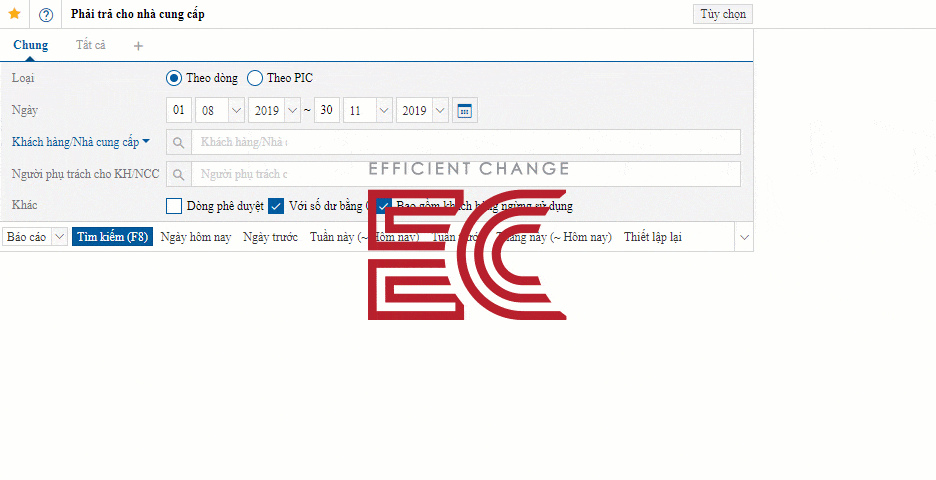Select the Ngày hôm nay shortcut
This screenshot has width=936, height=480.
point(196,237)
